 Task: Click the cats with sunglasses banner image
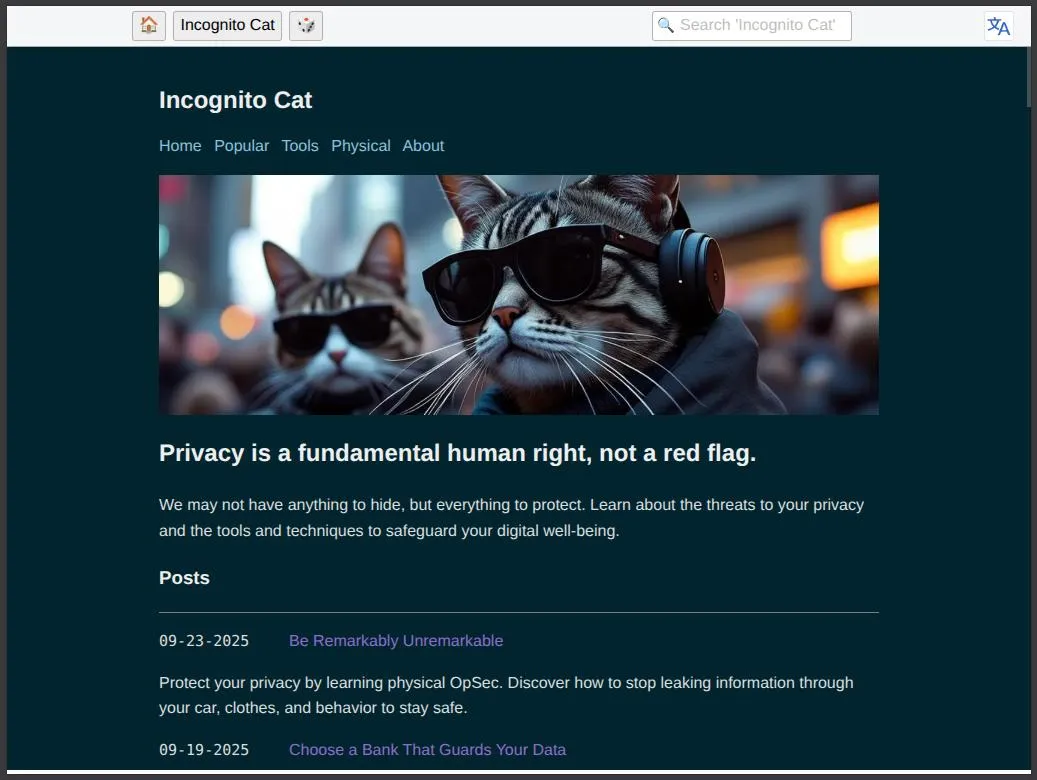[x=518, y=294]
